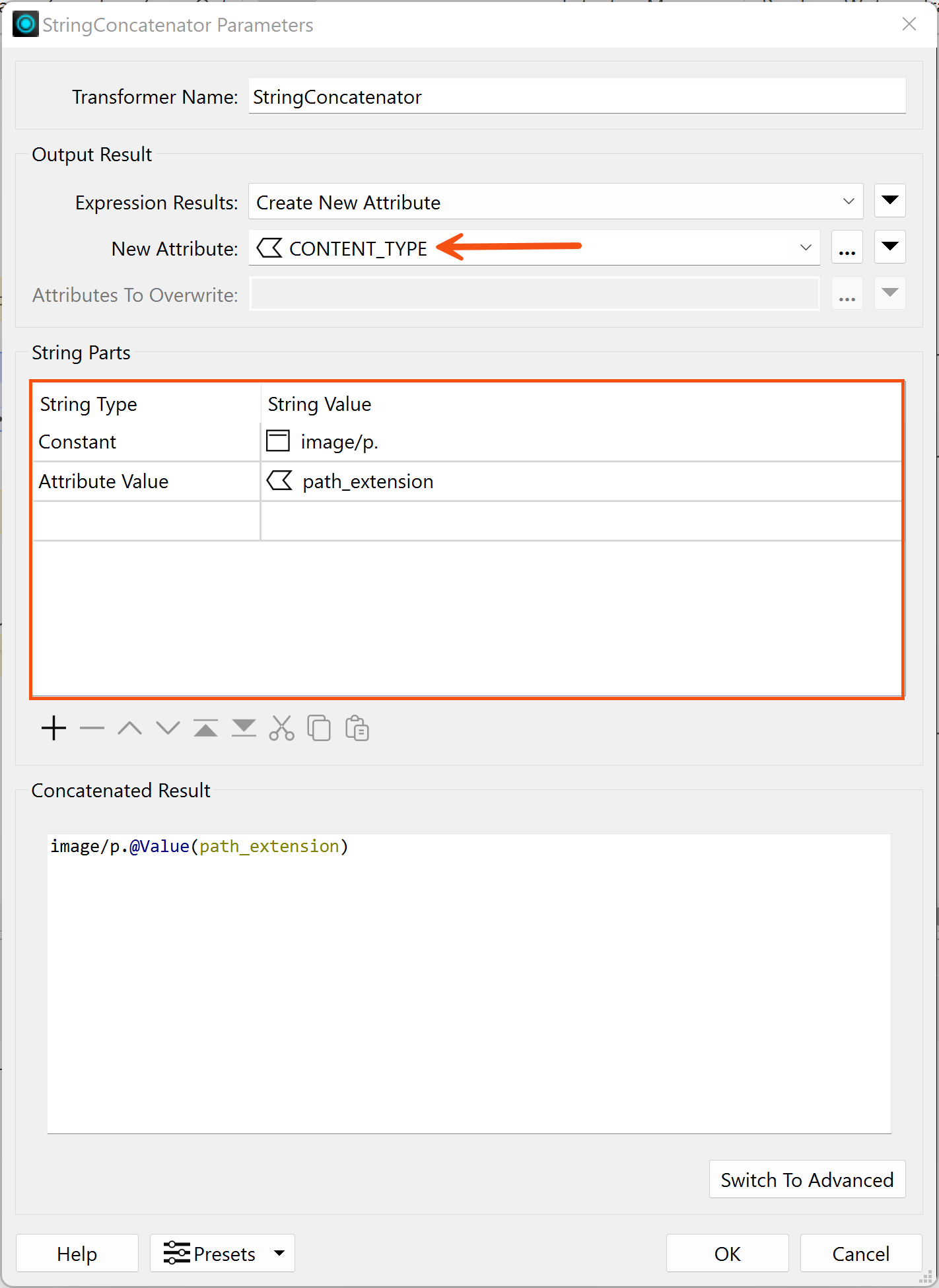Viewport: 939px width, 1288px height.
Task: Cancel the parameters dialog
Action: (x=861, y=1253)
